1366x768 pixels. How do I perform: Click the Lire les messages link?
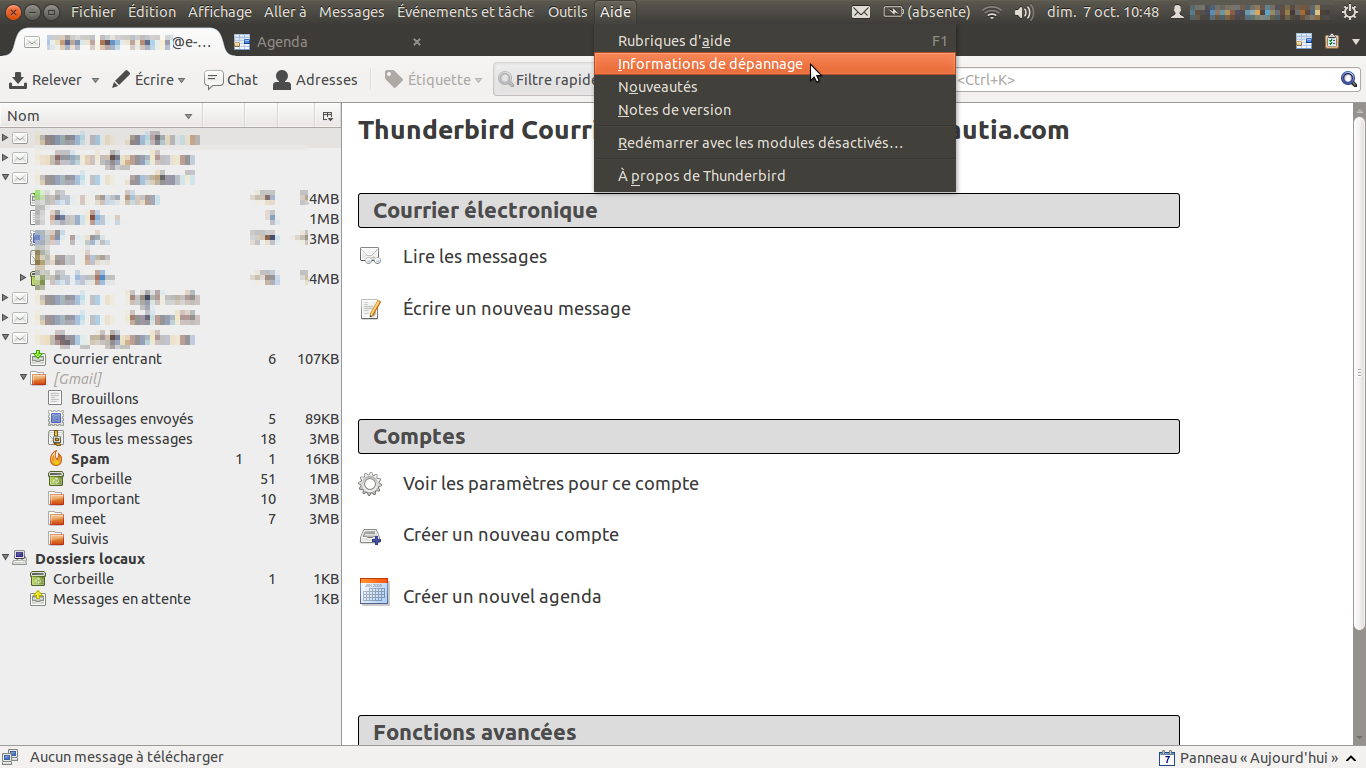tap(474, 257)
